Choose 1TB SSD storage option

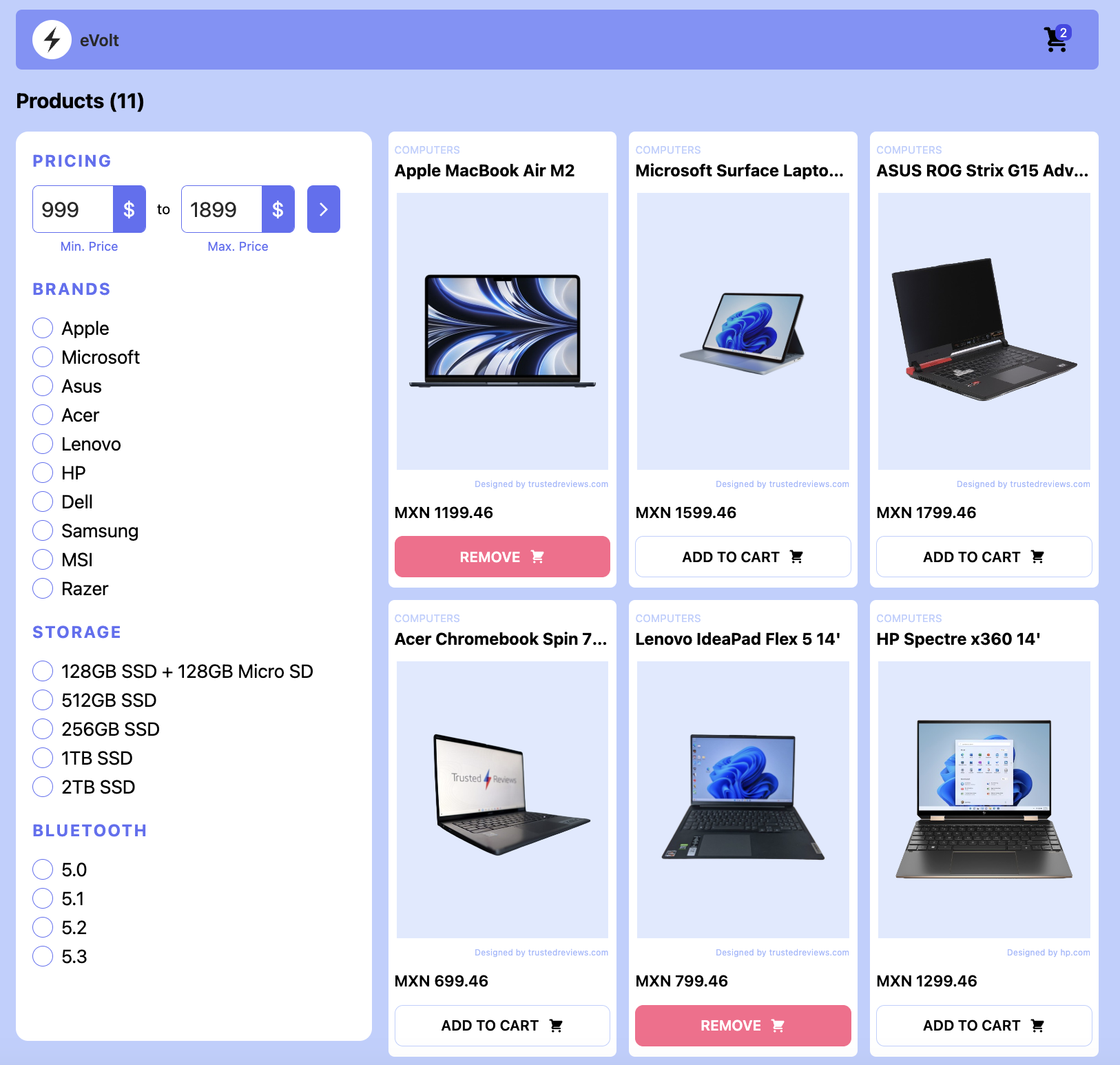[43, 758]
